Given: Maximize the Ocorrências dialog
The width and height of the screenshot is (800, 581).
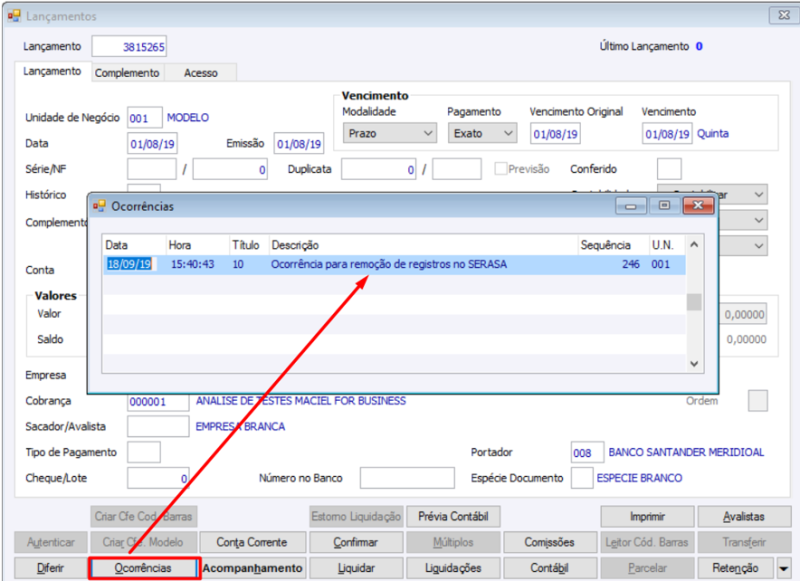Looking at the screenshot, I should [664, 206].
